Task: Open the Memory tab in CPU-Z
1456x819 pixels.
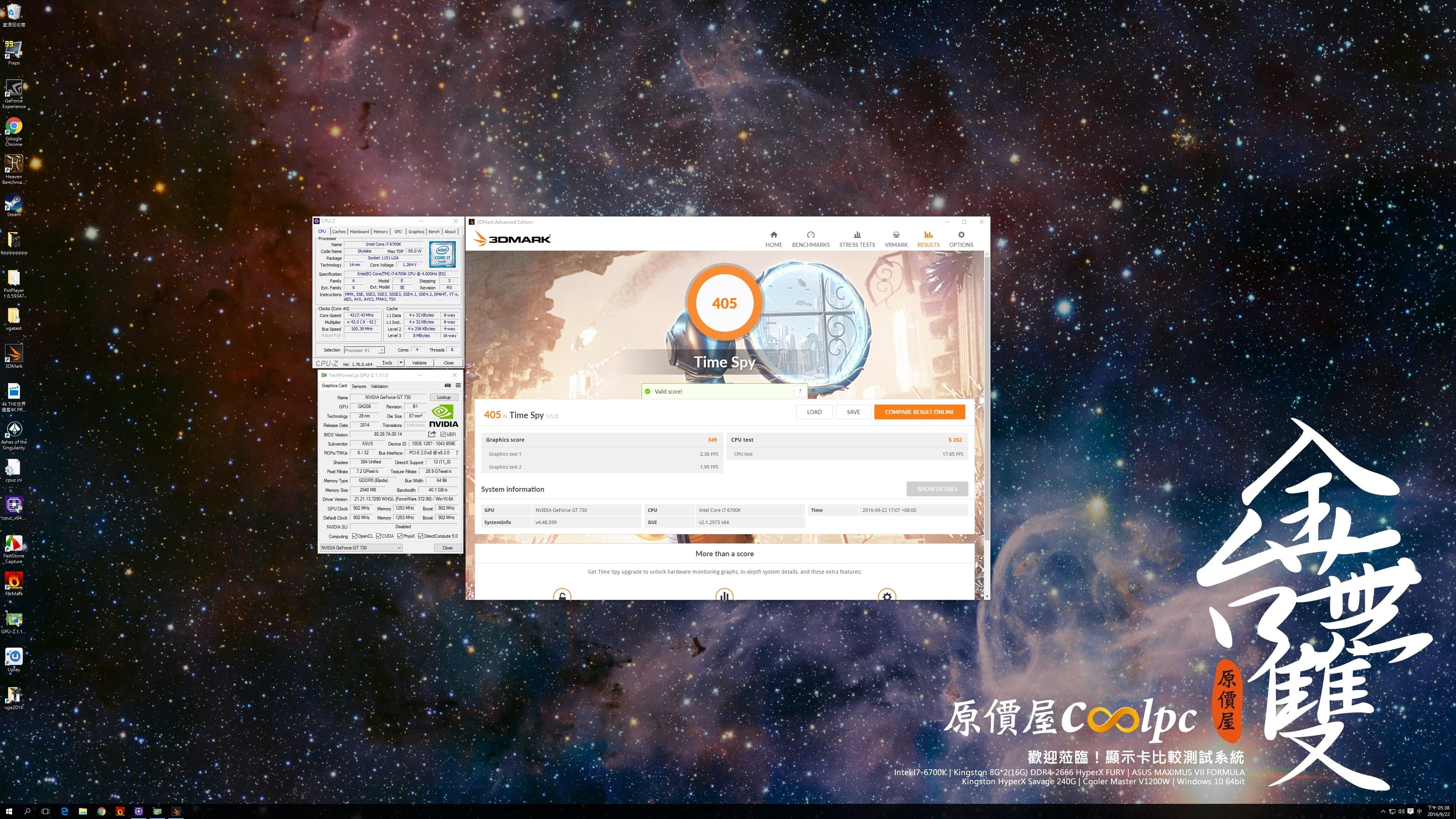Action: tap(381, 231)
